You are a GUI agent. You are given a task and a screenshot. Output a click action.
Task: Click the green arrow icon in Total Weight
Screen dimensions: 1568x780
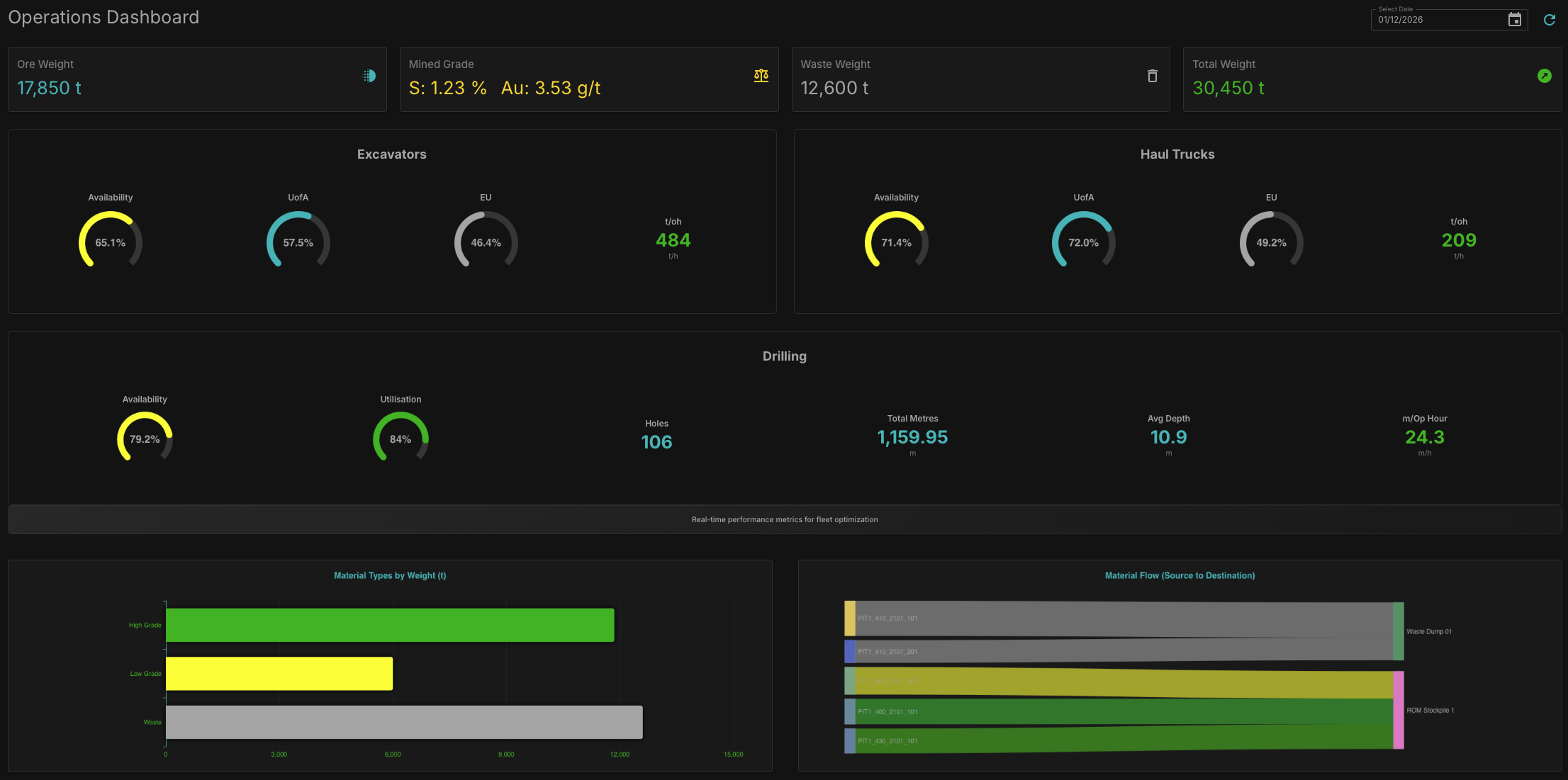(1545, 76)
